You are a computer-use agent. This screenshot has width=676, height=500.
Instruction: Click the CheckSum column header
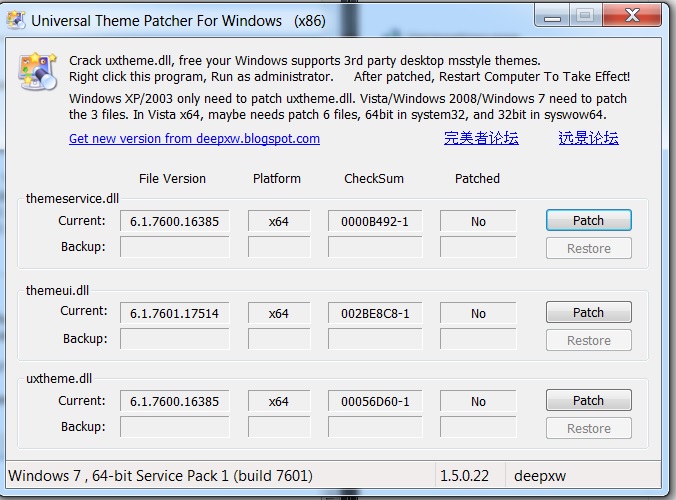pyautogui.click(x=374, y=178)
